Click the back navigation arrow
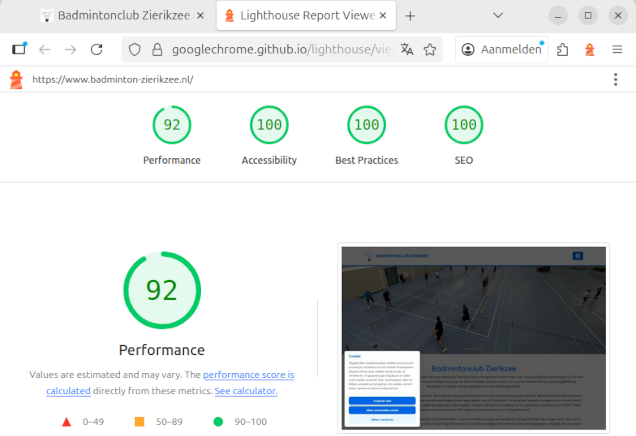This screenshot has height=436, width=636. point(44,49)
